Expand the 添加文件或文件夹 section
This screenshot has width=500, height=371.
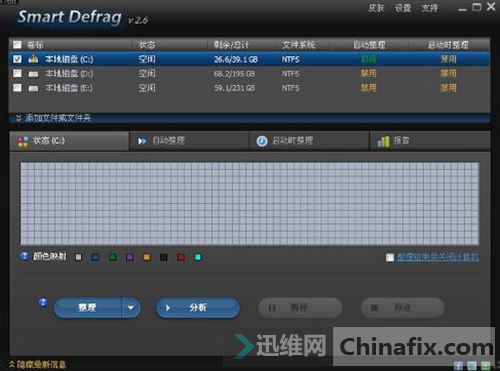(53, 118)
